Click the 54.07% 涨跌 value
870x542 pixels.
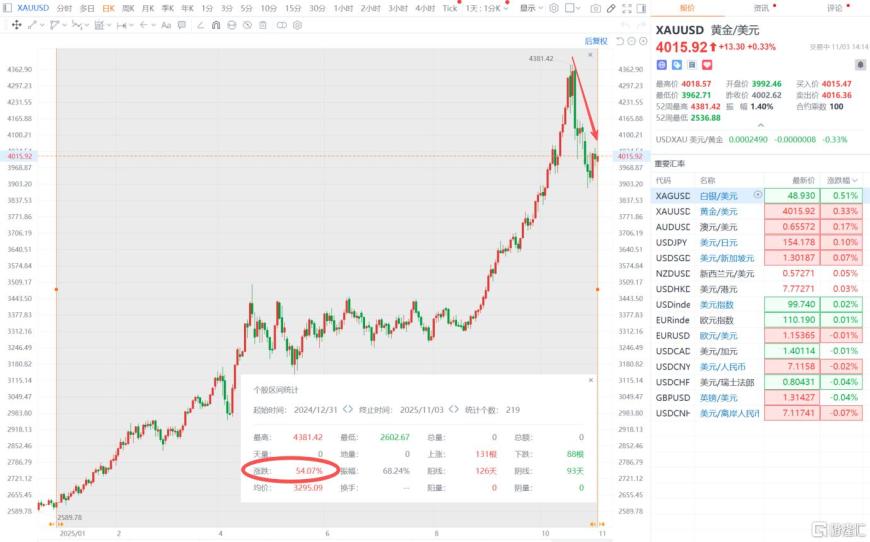(308, 470)
